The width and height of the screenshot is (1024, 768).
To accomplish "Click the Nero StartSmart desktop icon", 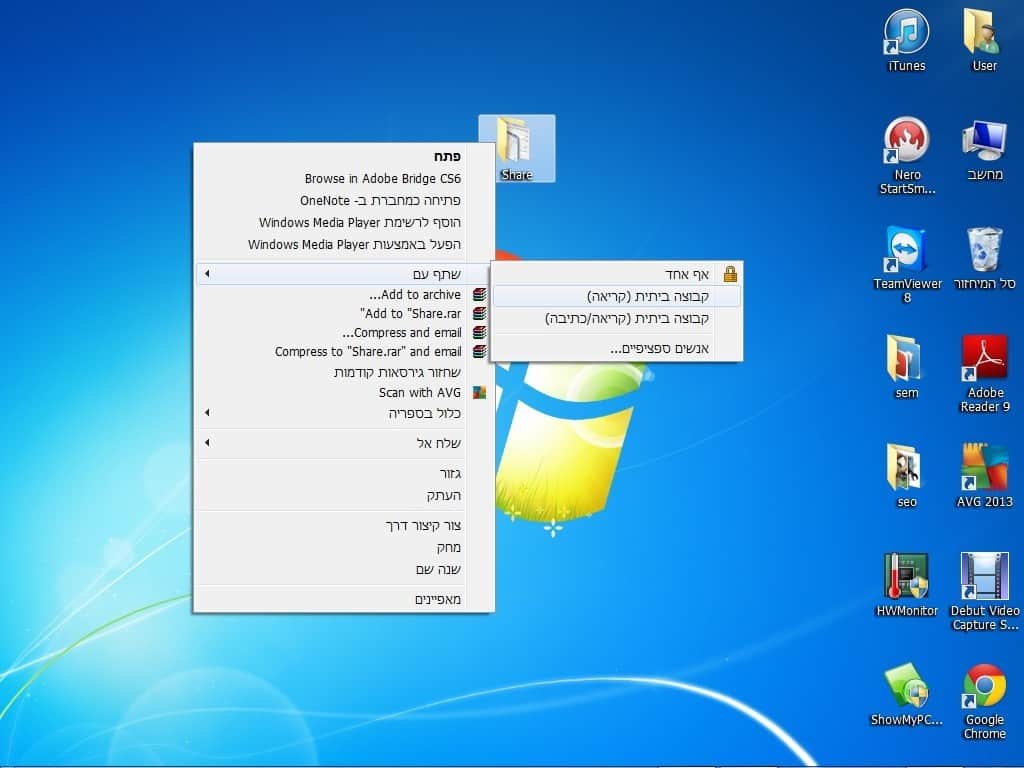I will coord(906,142).
